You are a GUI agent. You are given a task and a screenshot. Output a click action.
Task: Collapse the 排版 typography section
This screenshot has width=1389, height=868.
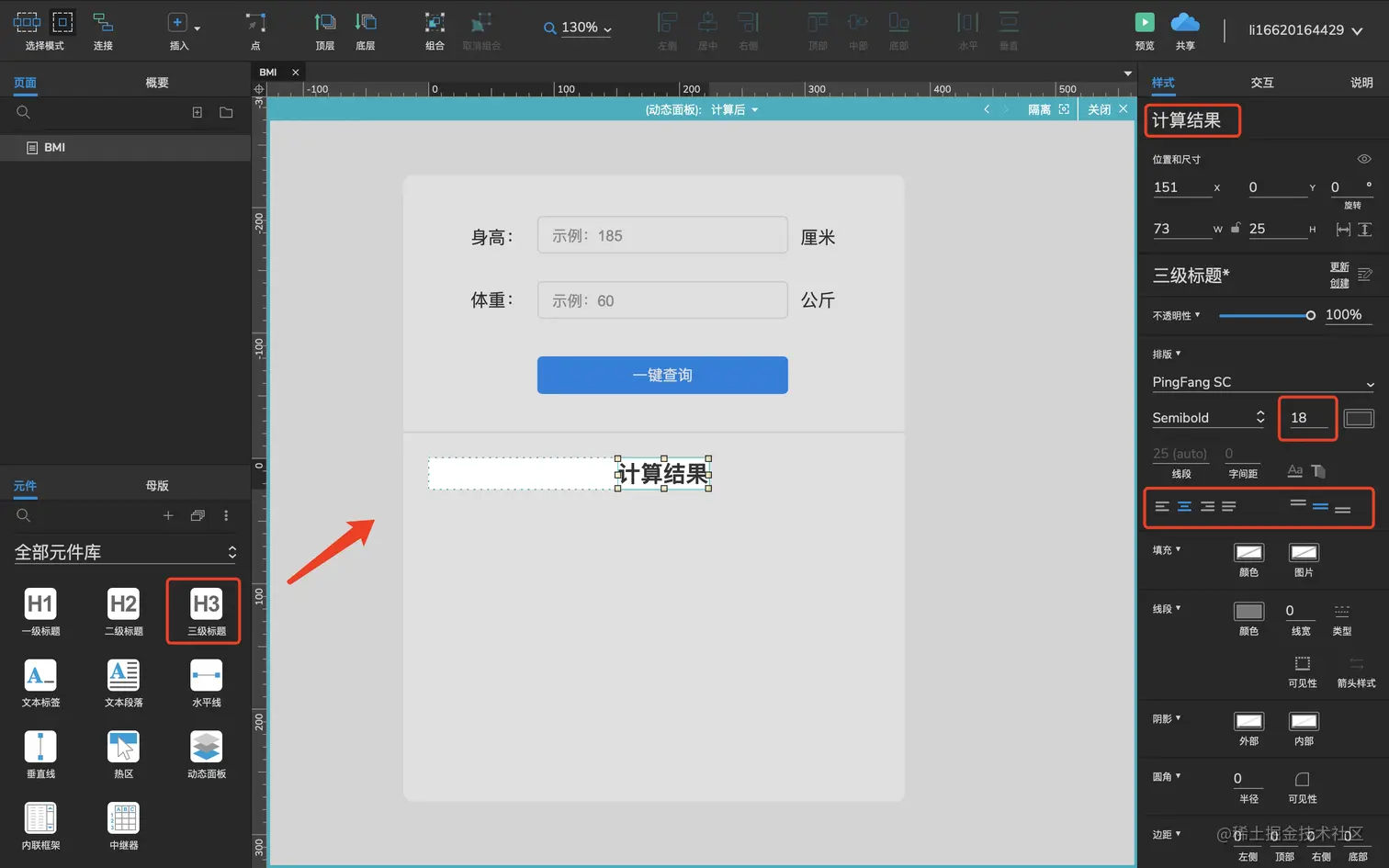(x=1167, y=354)
